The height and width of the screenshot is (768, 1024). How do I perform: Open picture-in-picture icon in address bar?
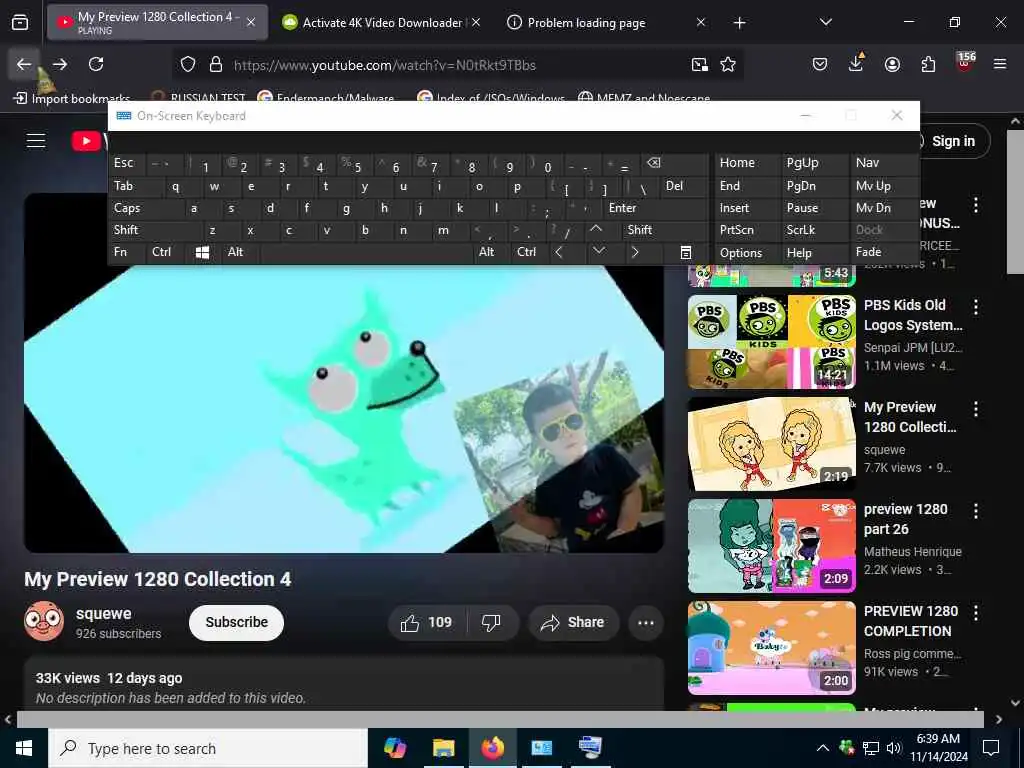tap(699, 65)
